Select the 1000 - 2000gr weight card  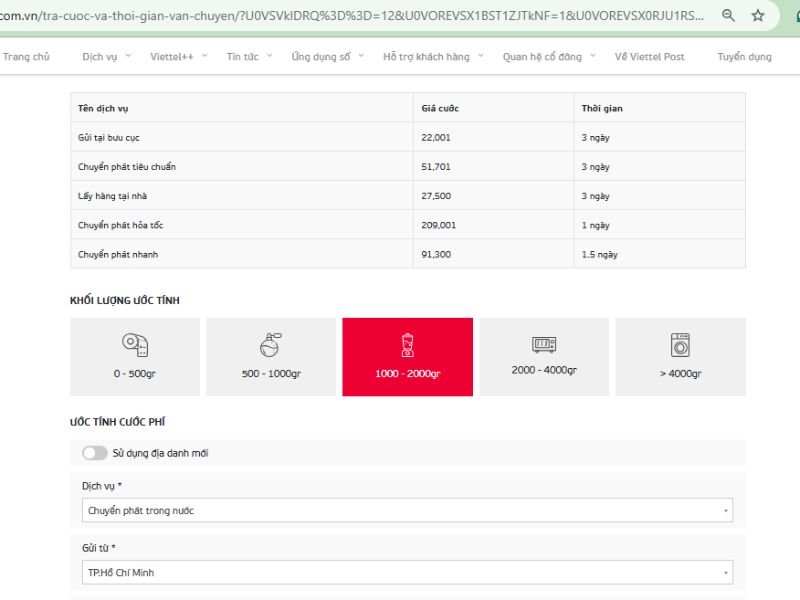click(408, 357)
